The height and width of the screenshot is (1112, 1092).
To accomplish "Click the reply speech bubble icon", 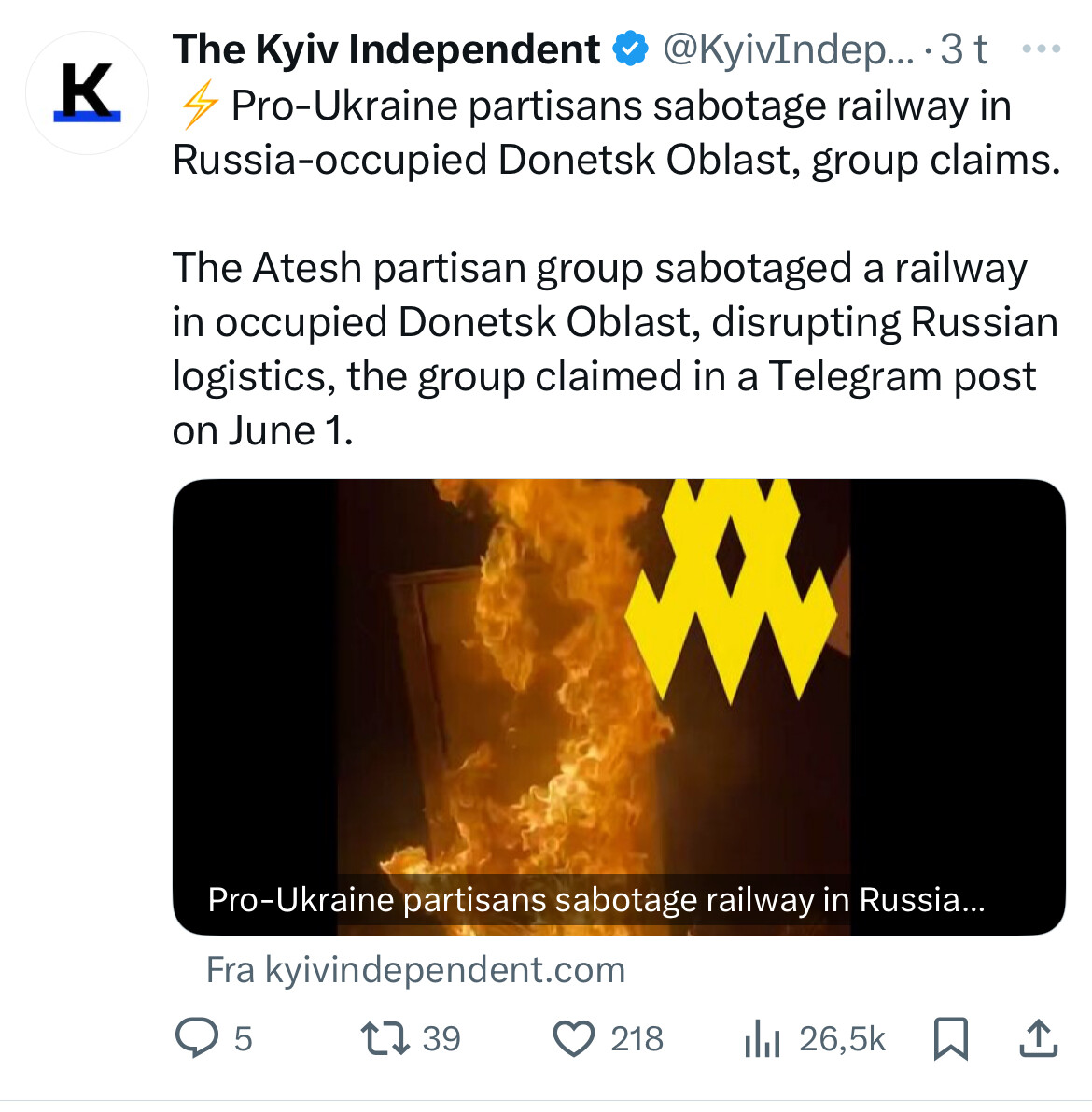I will [x=196, y=1038].
